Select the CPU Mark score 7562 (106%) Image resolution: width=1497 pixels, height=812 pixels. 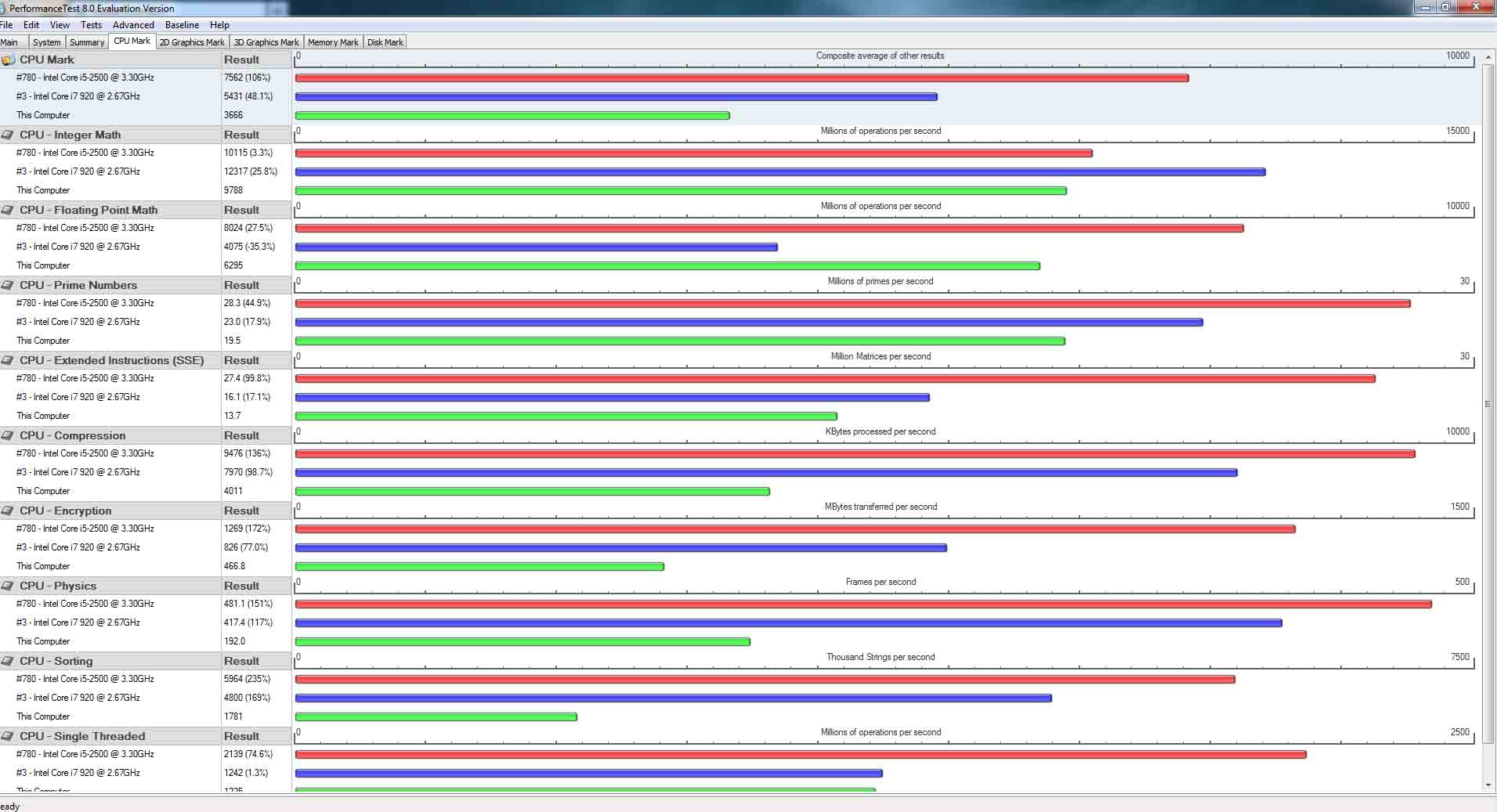pos(247,78)
